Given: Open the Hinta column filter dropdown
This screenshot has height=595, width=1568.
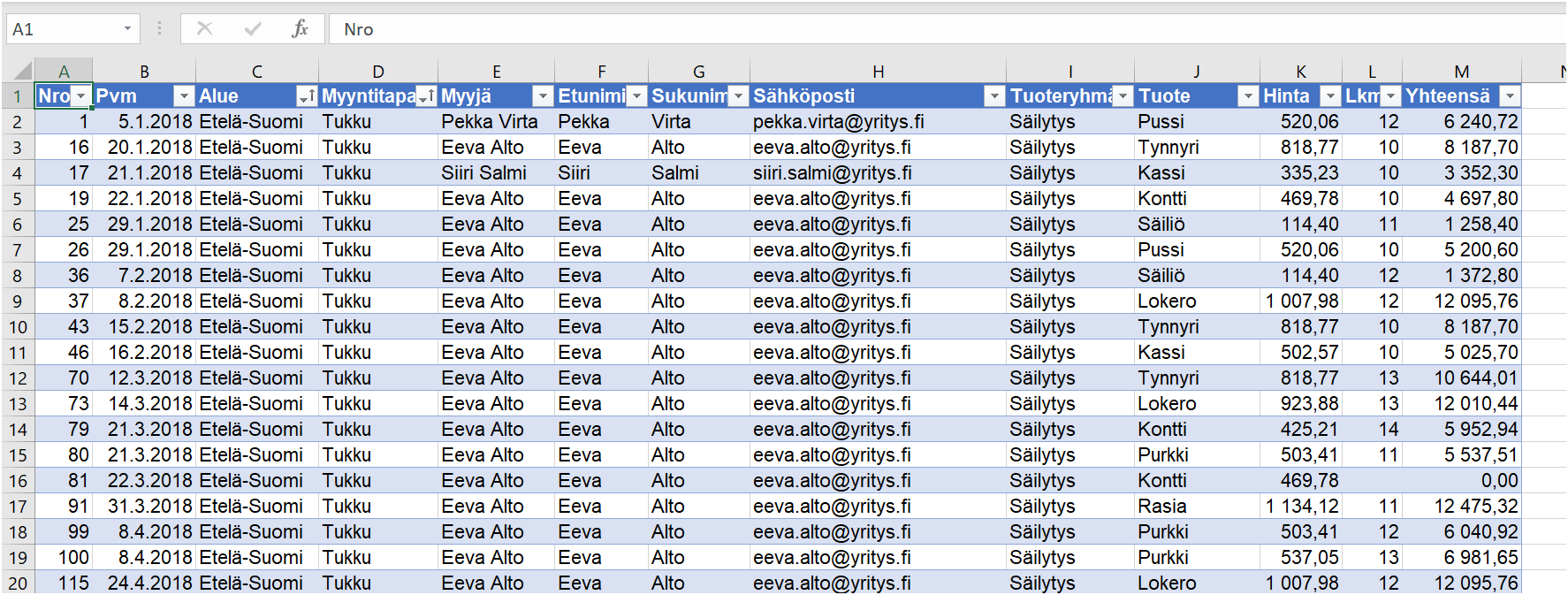Looking at the screenshot, I should pyautogui.click(x=1330, y=96).
